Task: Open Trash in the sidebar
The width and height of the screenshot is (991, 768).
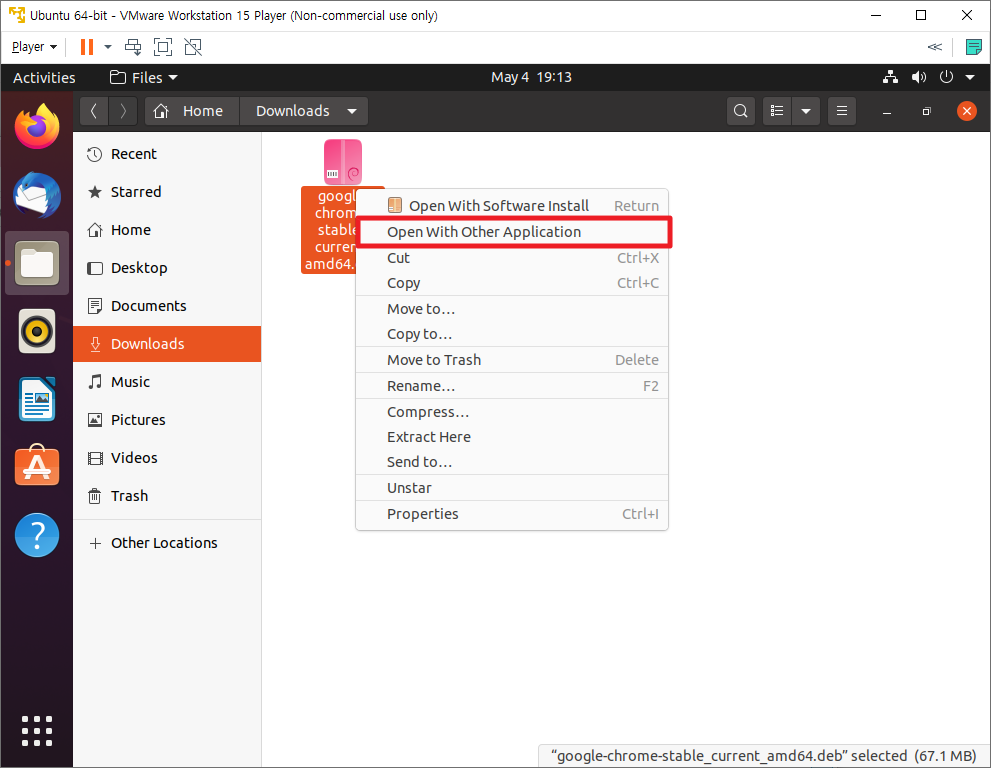Action: click(x=167, y=496)
